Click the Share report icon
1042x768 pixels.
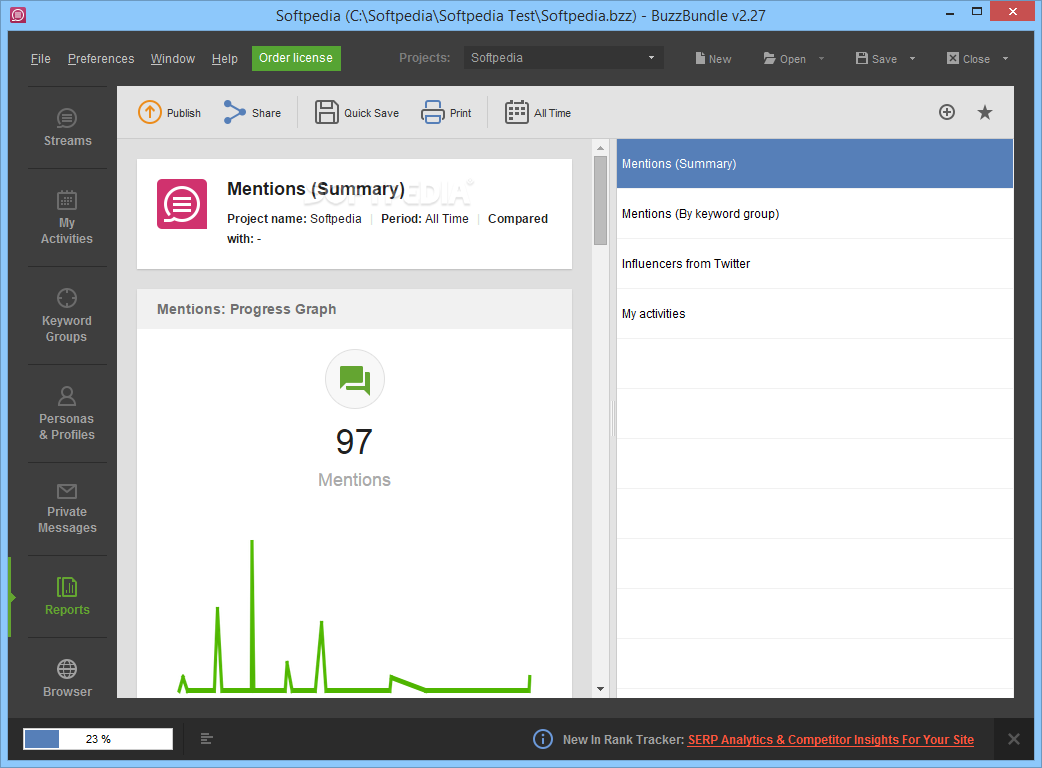tap(235, 112)
